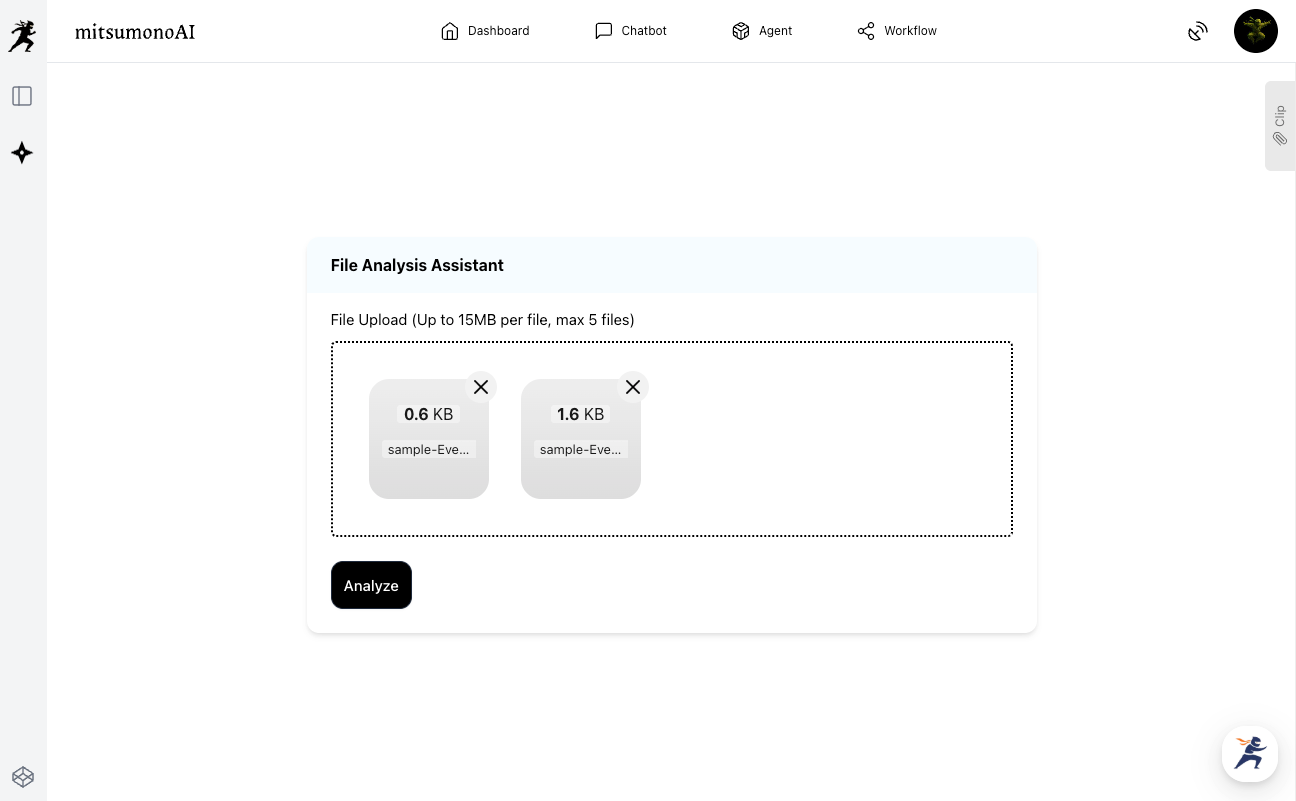The image size is (1296, 801).
Task: Open the user profile avatar
Action: point(1256,31)
